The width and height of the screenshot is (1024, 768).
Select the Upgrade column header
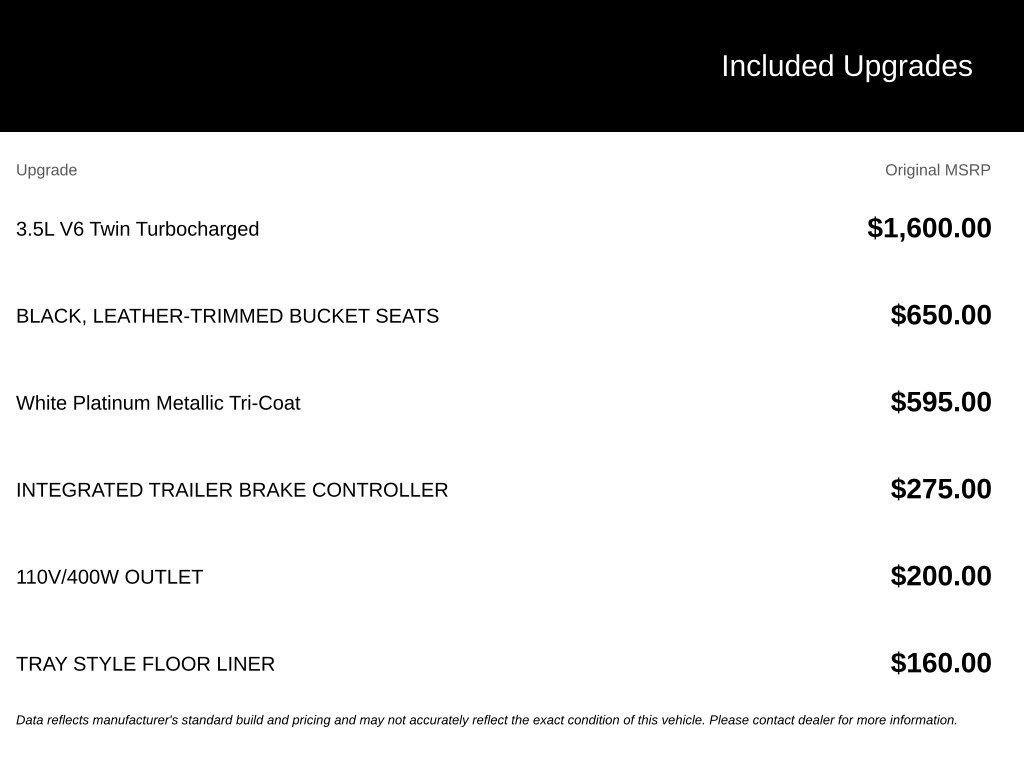click(x=46, y=170)
